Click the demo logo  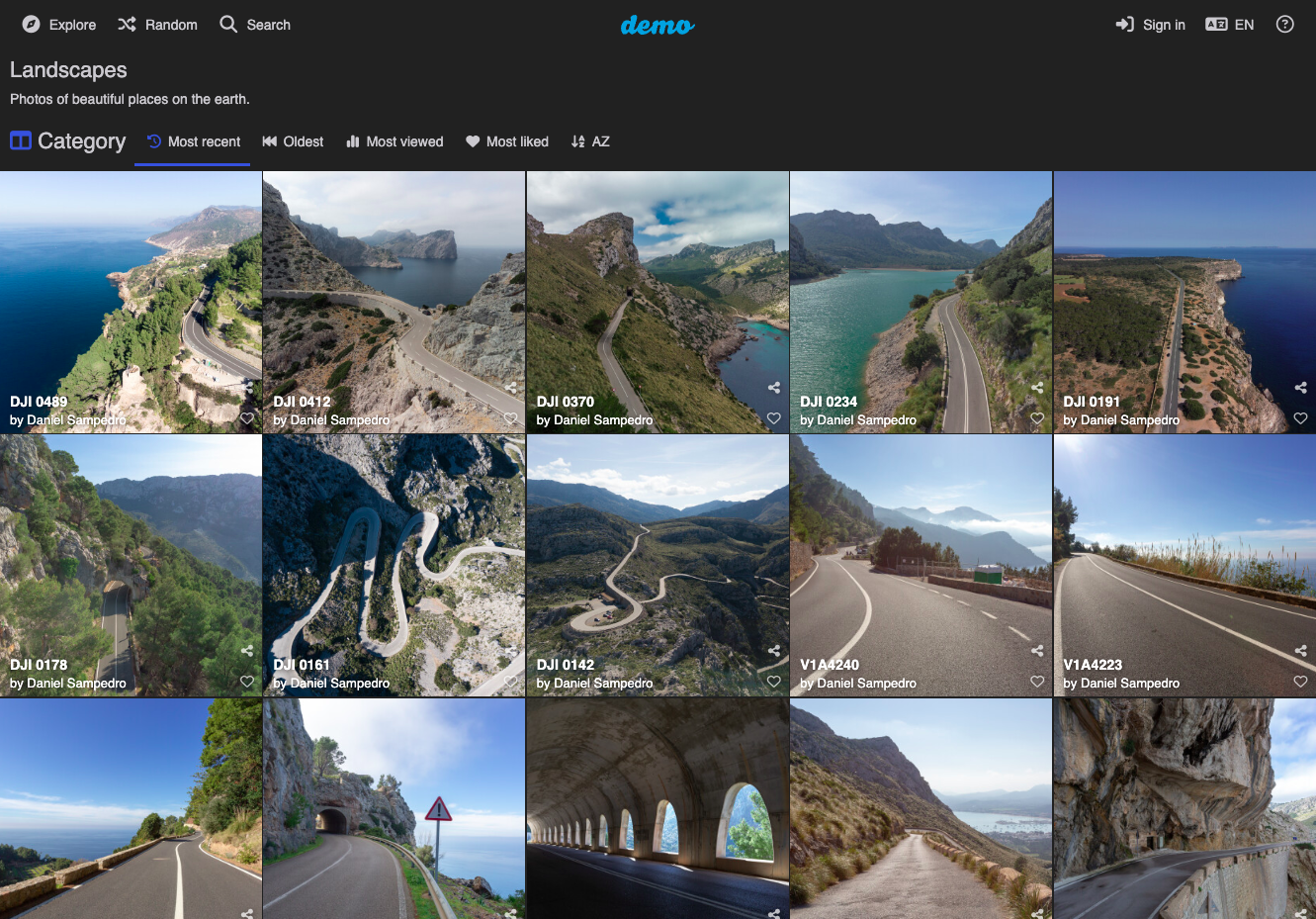tap(658, 25)
